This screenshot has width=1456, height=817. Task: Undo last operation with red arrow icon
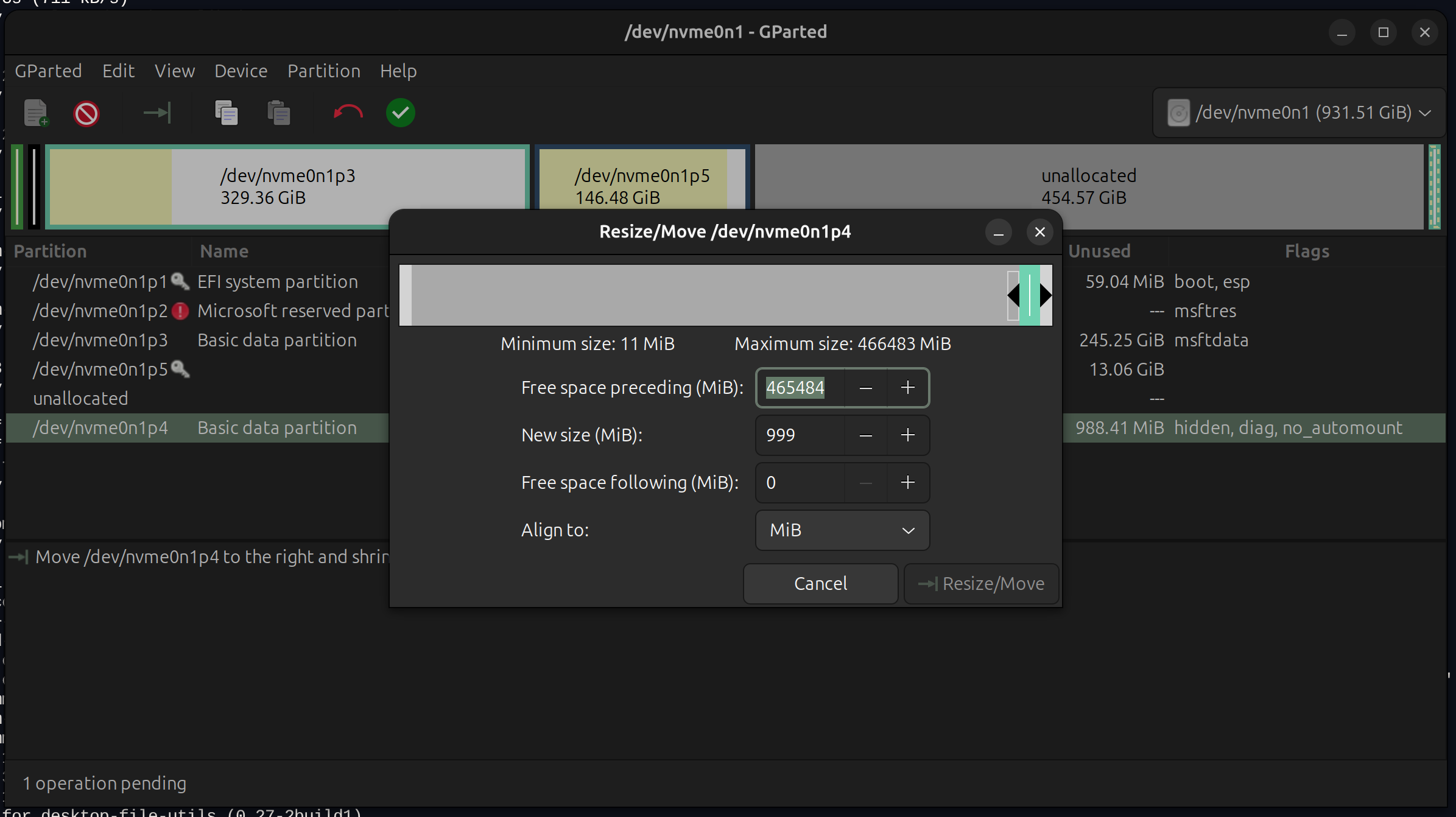348,113
